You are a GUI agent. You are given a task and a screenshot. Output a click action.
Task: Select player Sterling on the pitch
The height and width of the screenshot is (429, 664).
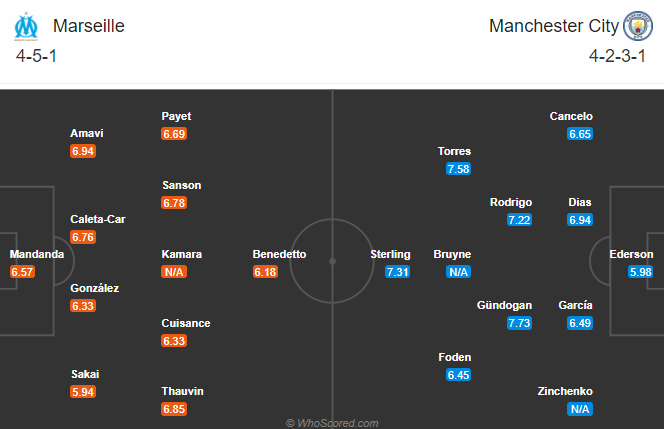(x=390, y=254)
